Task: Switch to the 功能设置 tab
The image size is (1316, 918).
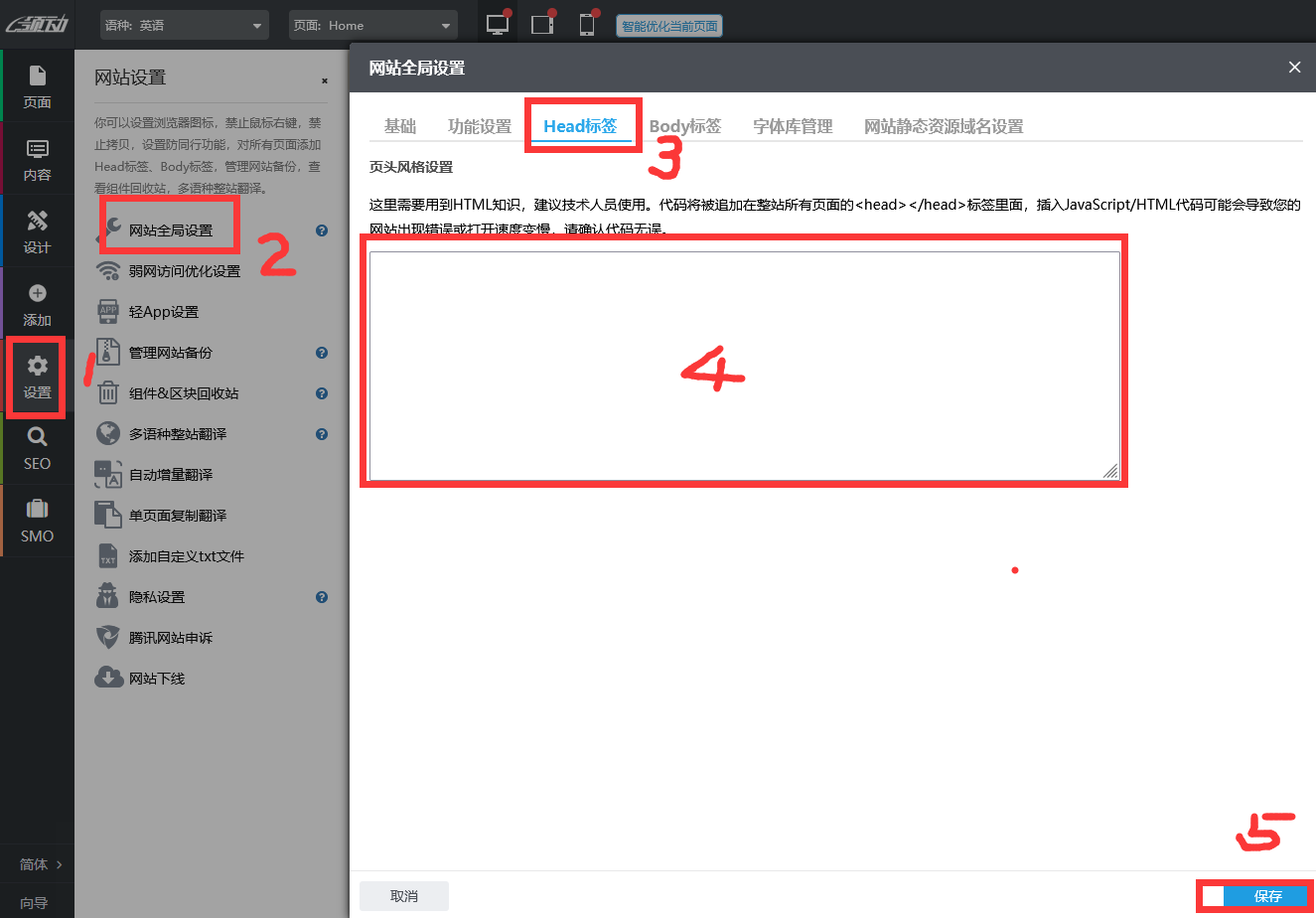Action: point(479,126)
